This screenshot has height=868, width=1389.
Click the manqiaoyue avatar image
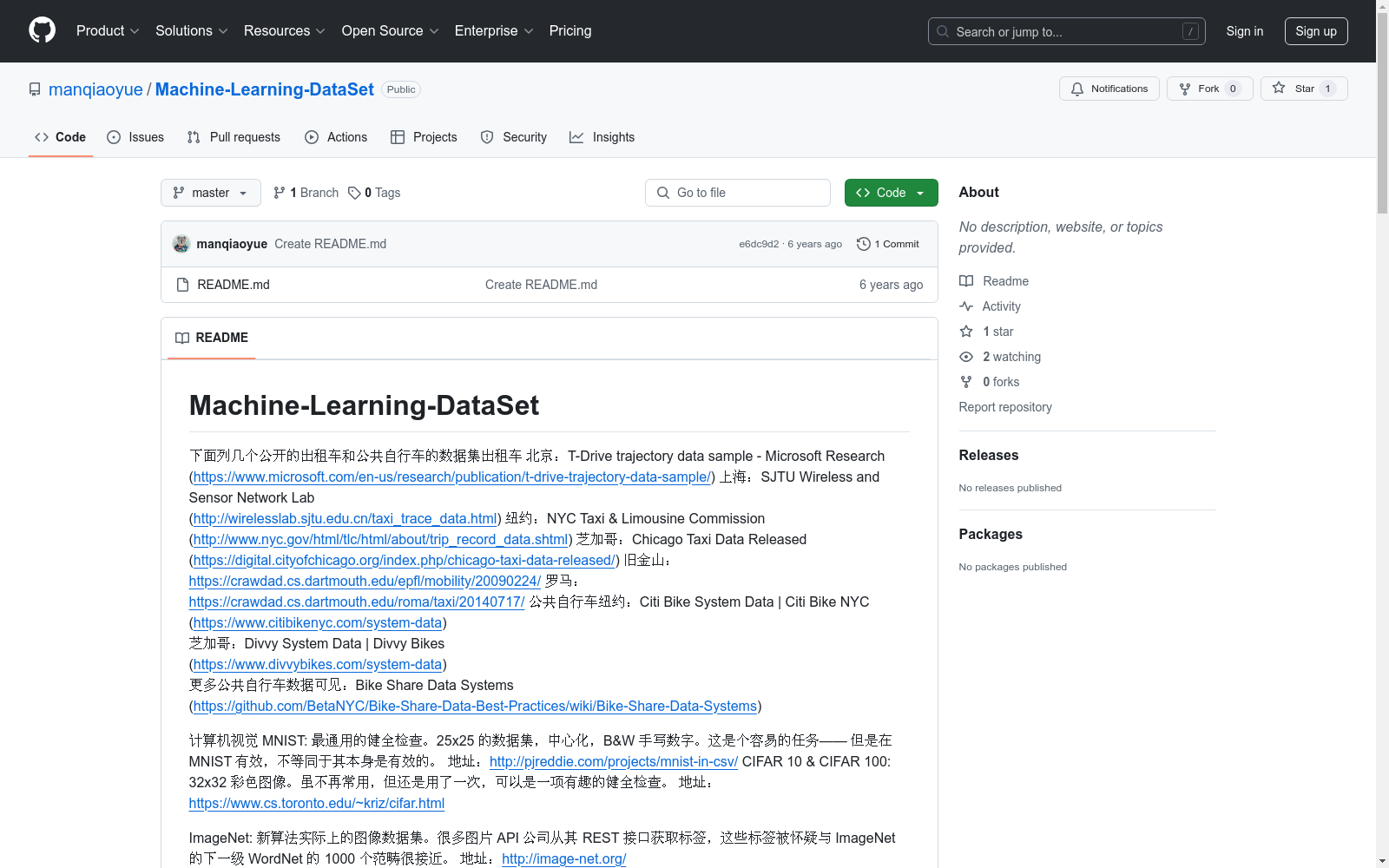coord(181,244)
